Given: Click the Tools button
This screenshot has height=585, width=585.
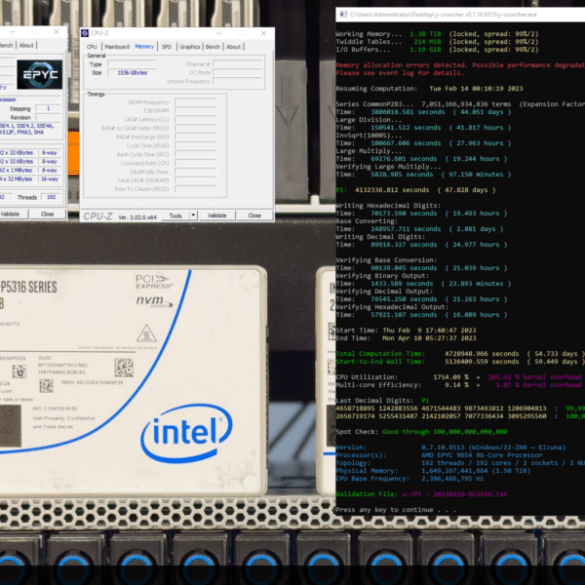Looking at the screenshot, I should [175, 216].
